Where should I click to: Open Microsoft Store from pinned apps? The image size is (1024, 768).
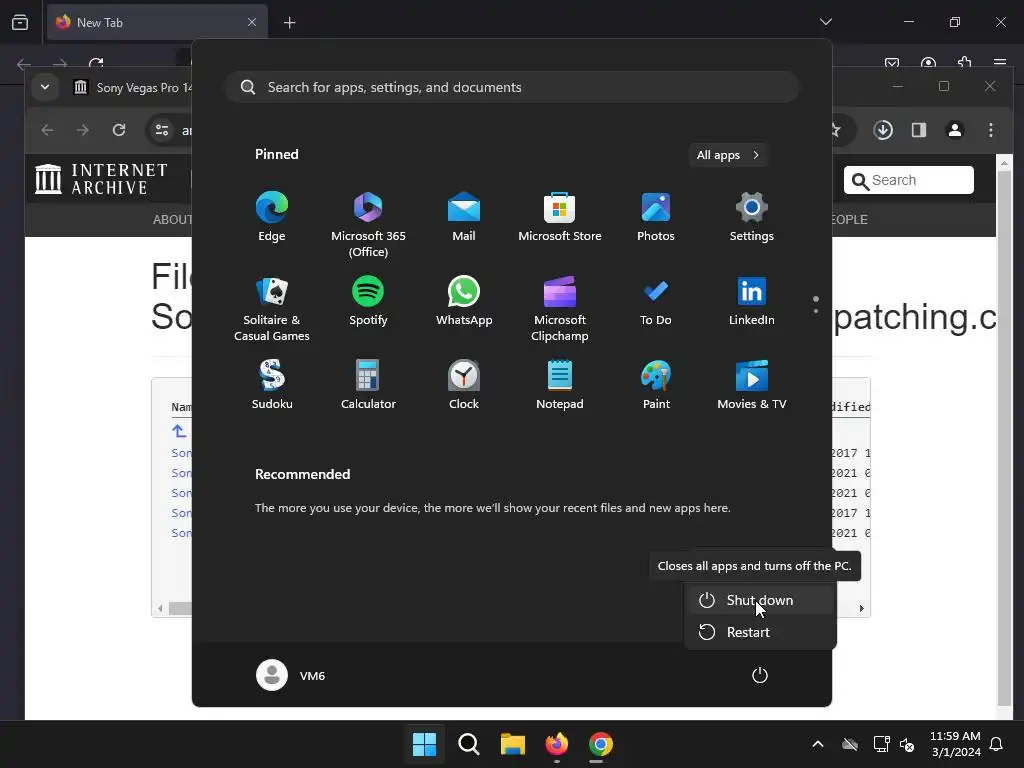[560, 217]
